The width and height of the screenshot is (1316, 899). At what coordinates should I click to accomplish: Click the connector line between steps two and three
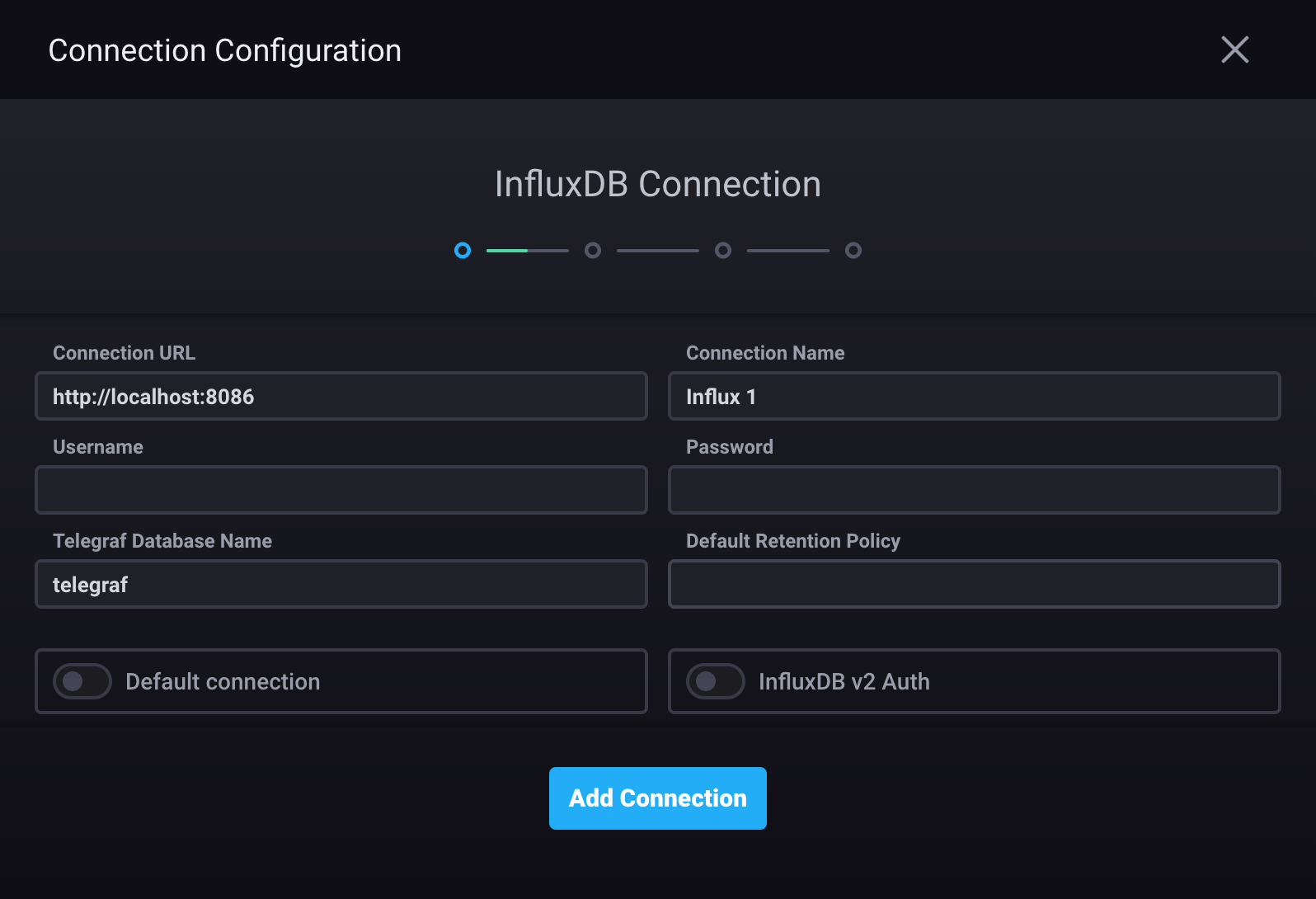coord(657,250)
